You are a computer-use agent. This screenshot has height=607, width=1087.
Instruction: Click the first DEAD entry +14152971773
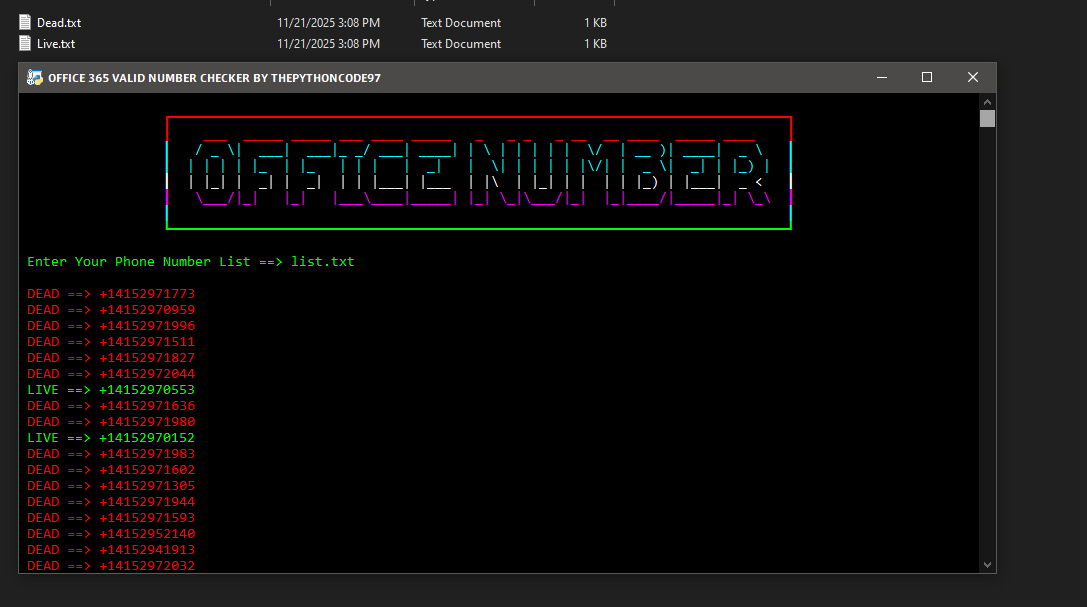click(110, 293)
